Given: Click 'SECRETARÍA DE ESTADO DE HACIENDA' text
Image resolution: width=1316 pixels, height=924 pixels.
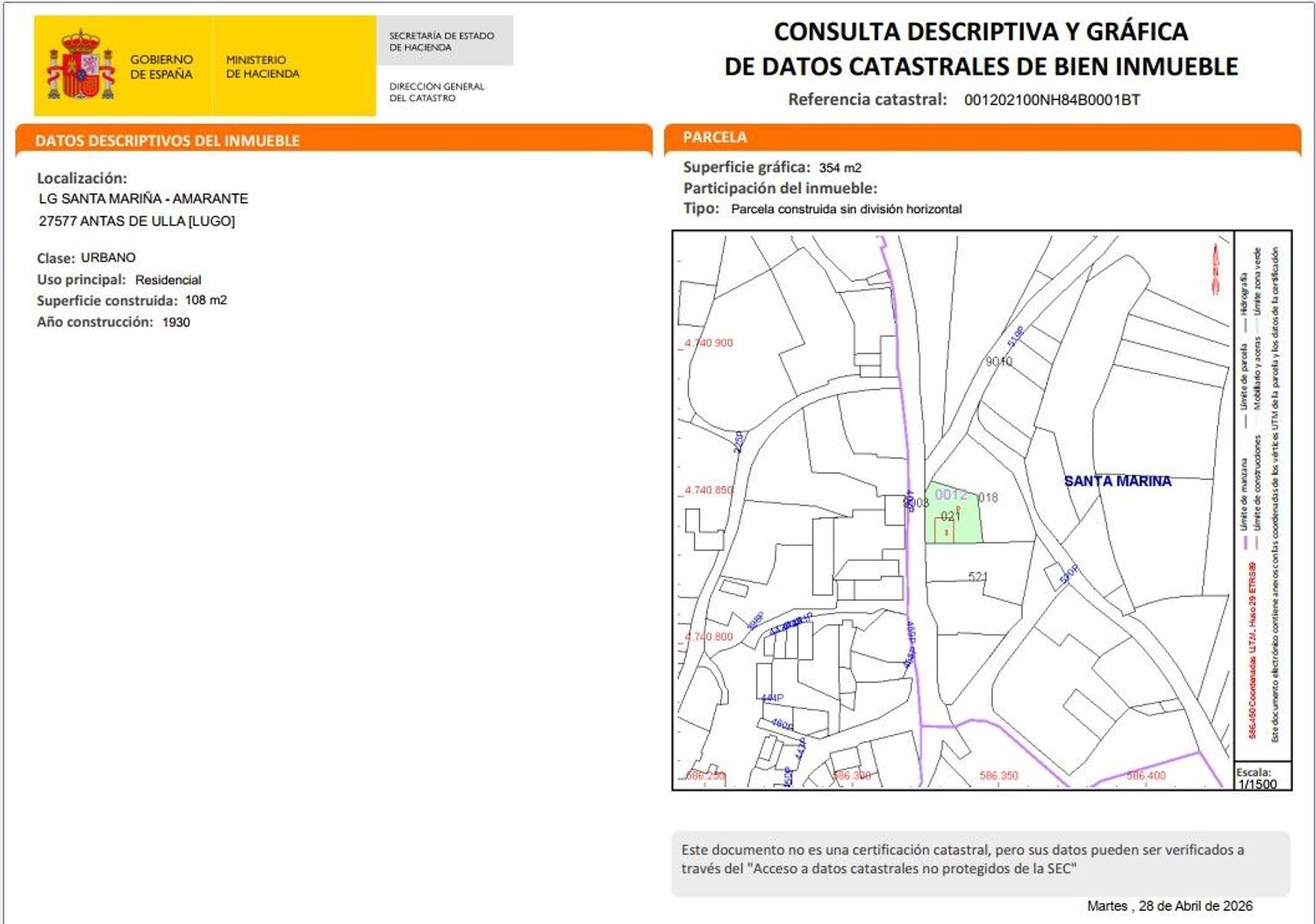Looking at the screenshot, I should point(441,41).
